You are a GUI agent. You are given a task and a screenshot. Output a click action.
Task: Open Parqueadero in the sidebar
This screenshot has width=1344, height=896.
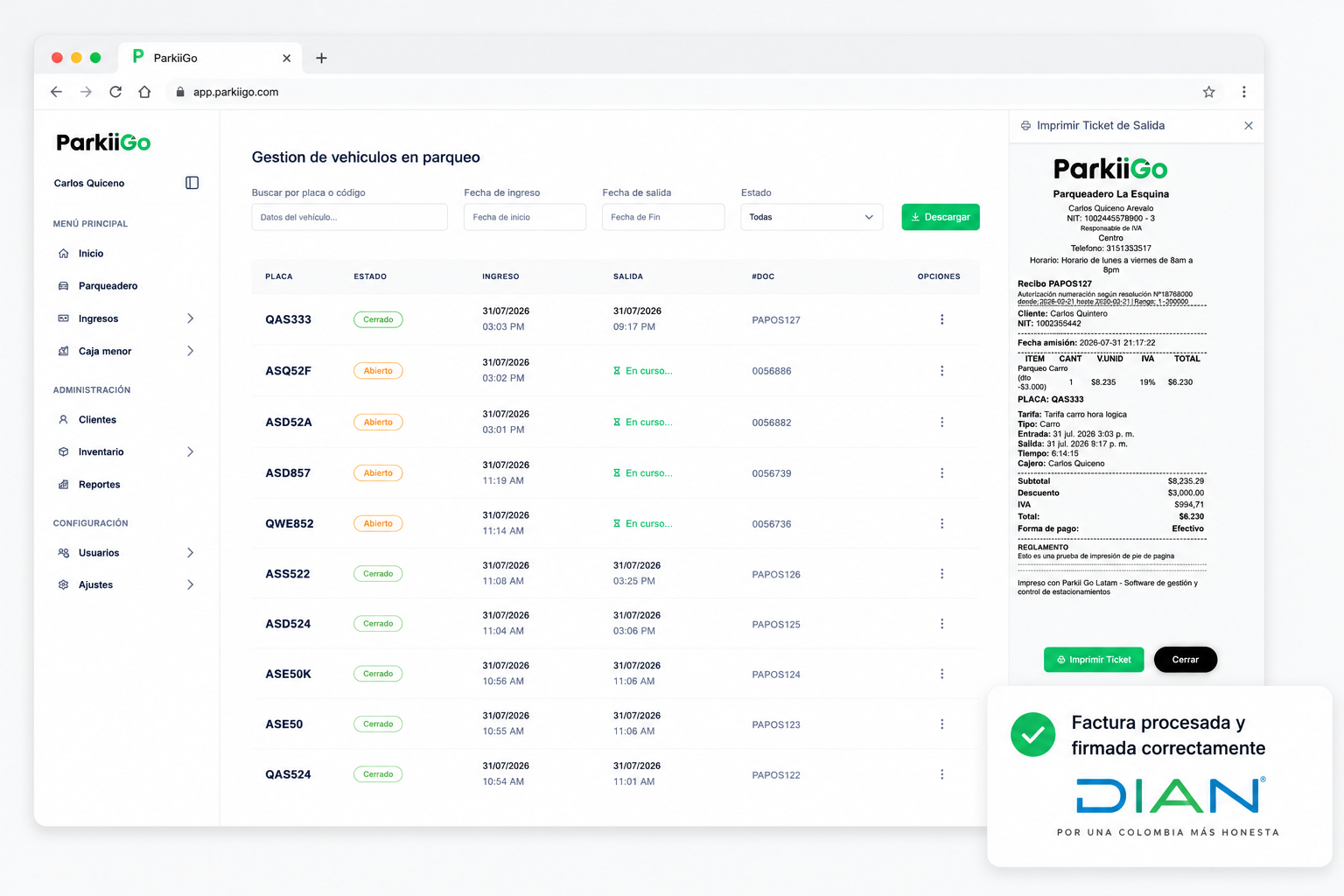click(108, 286)
